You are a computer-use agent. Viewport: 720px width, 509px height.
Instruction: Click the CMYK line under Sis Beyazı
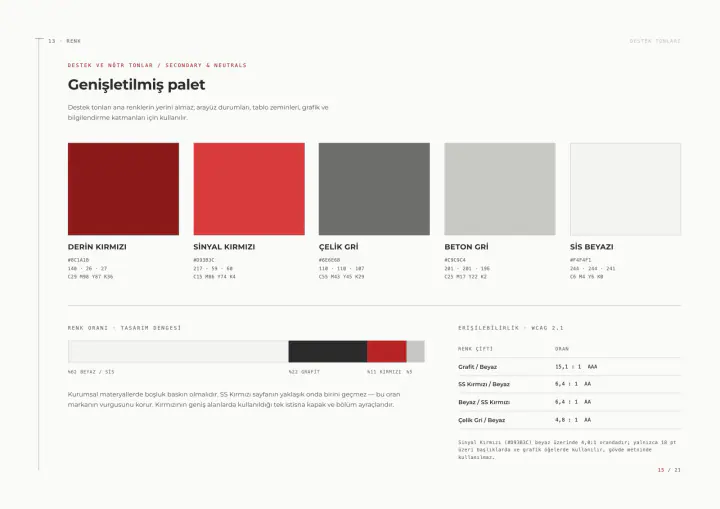586,277
